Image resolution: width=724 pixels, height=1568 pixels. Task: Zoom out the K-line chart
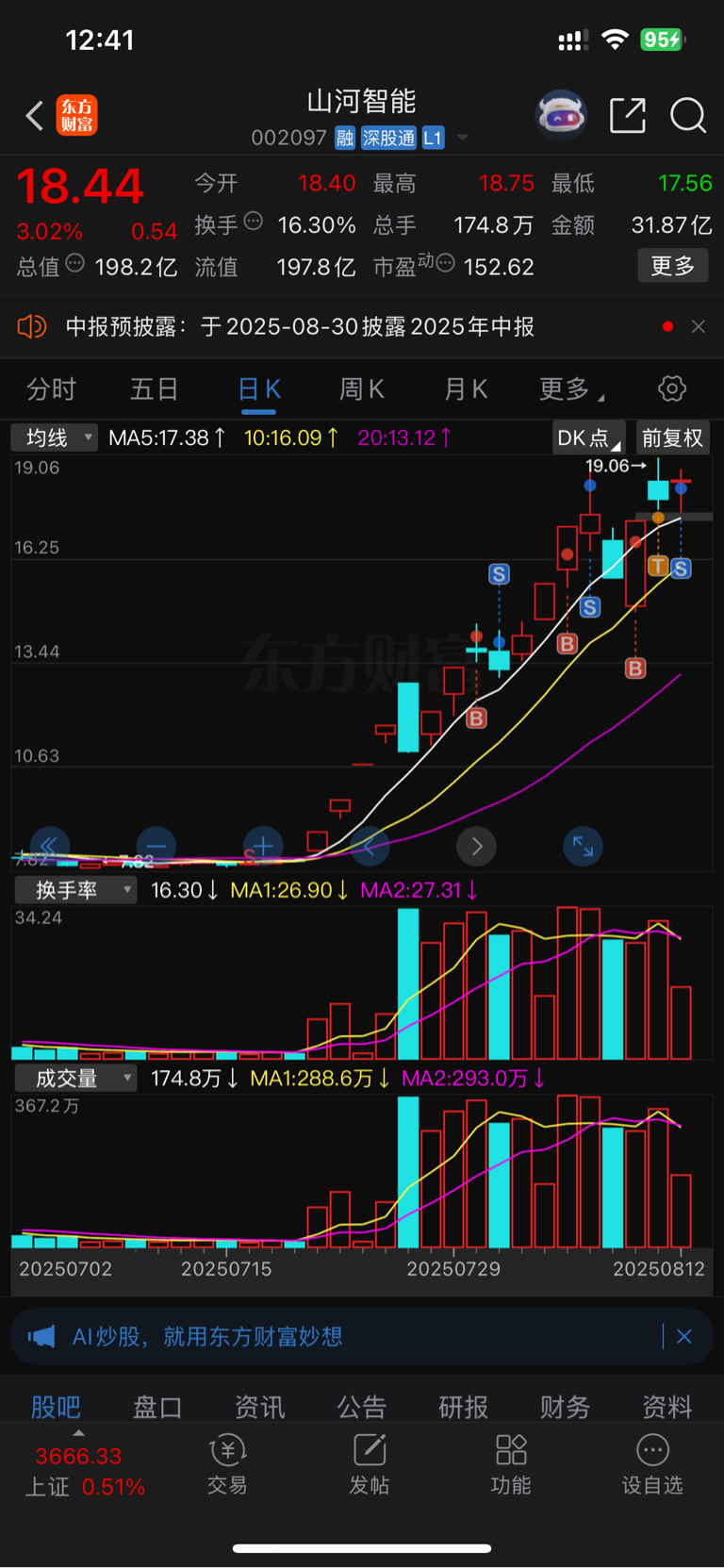156,846
